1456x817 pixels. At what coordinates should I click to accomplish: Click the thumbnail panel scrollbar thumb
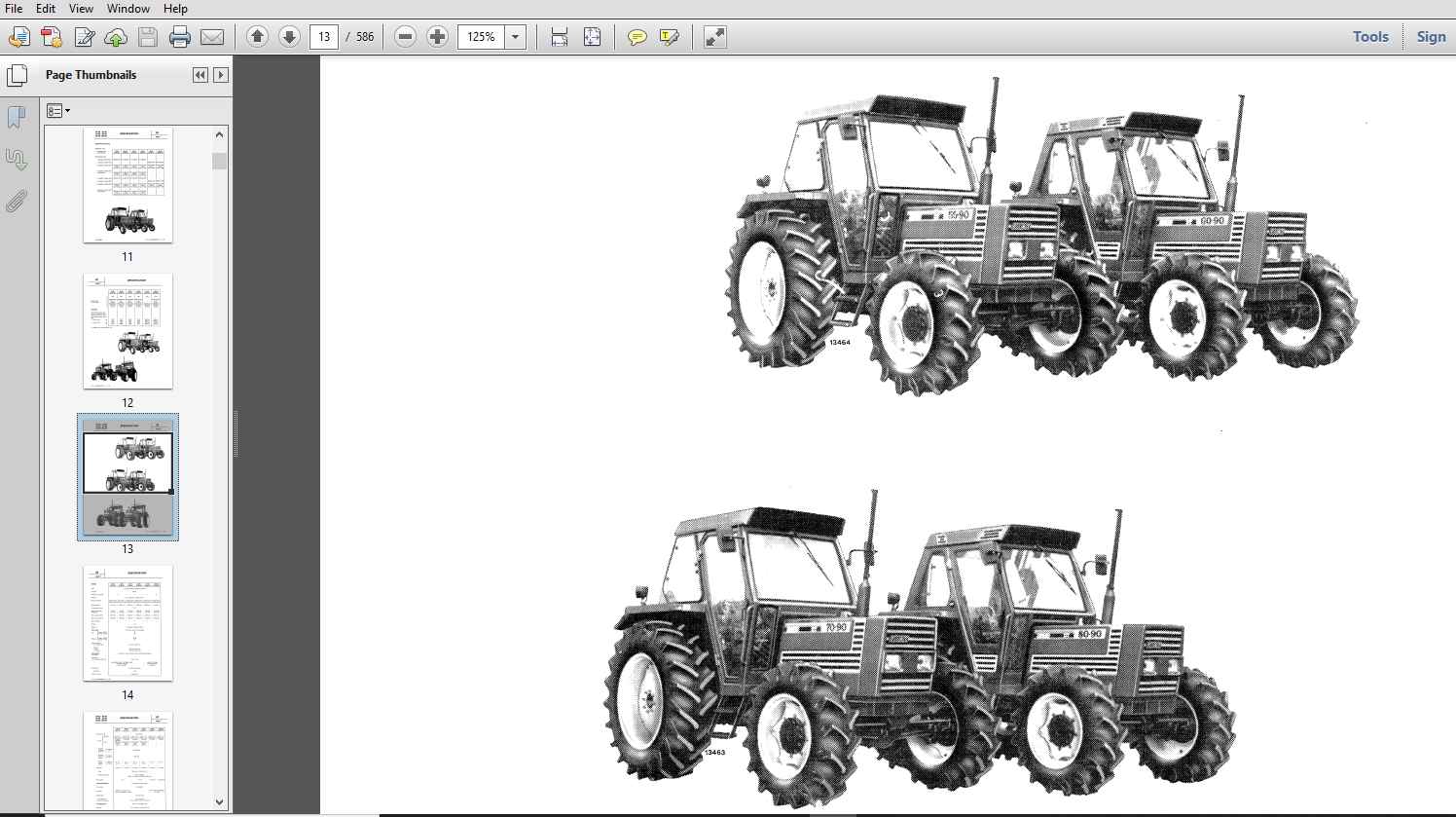[219, 161]
